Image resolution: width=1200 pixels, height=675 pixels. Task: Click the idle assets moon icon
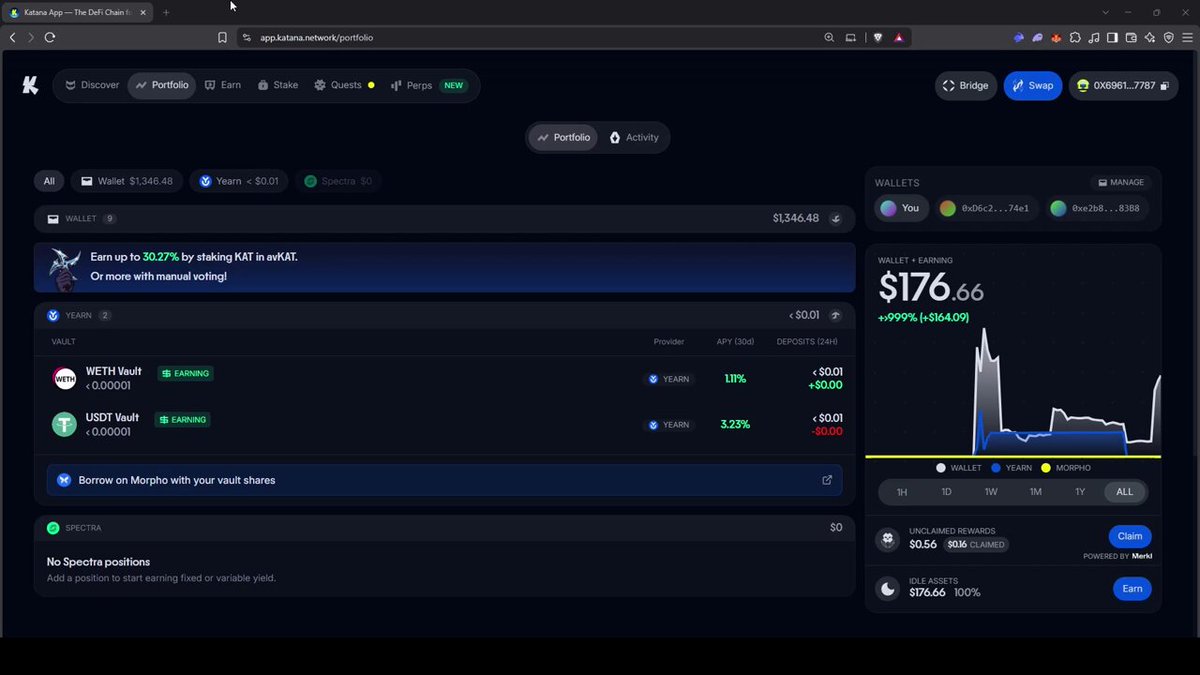tap(888, 589)
